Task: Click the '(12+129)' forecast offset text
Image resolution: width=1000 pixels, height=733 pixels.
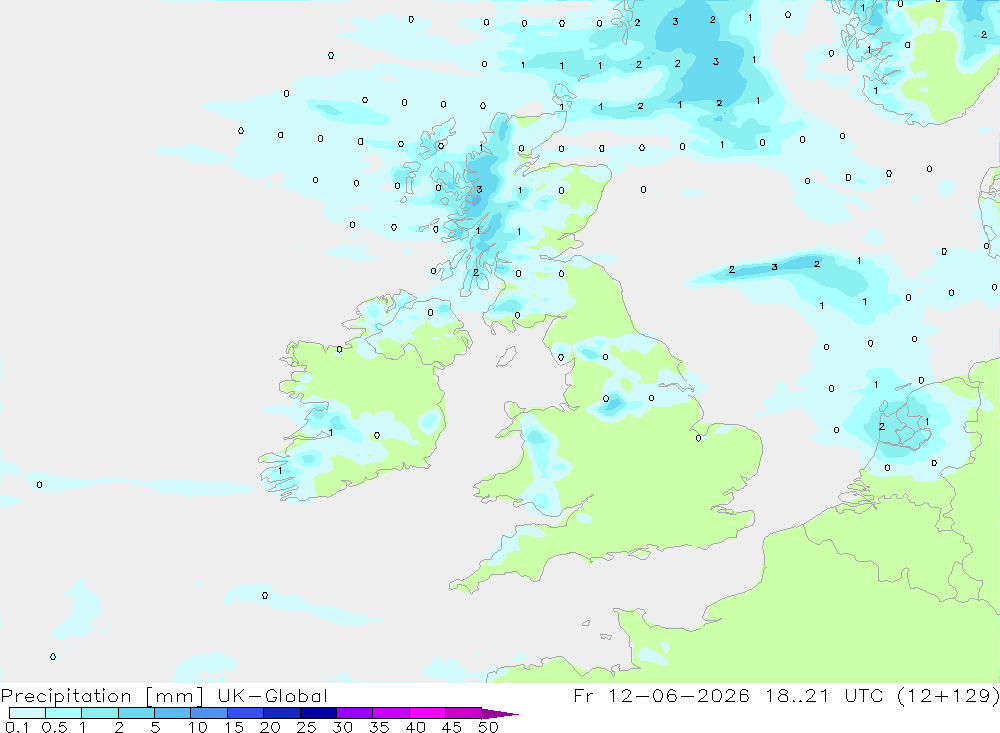Action: point(948,695)
